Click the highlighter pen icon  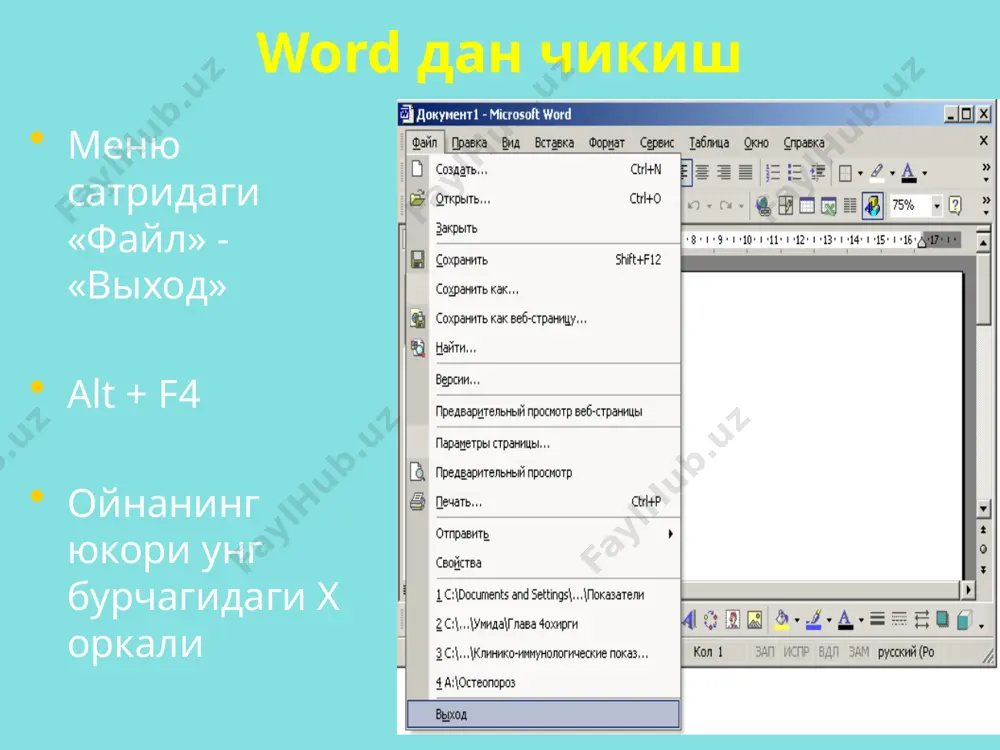(878, 172)
